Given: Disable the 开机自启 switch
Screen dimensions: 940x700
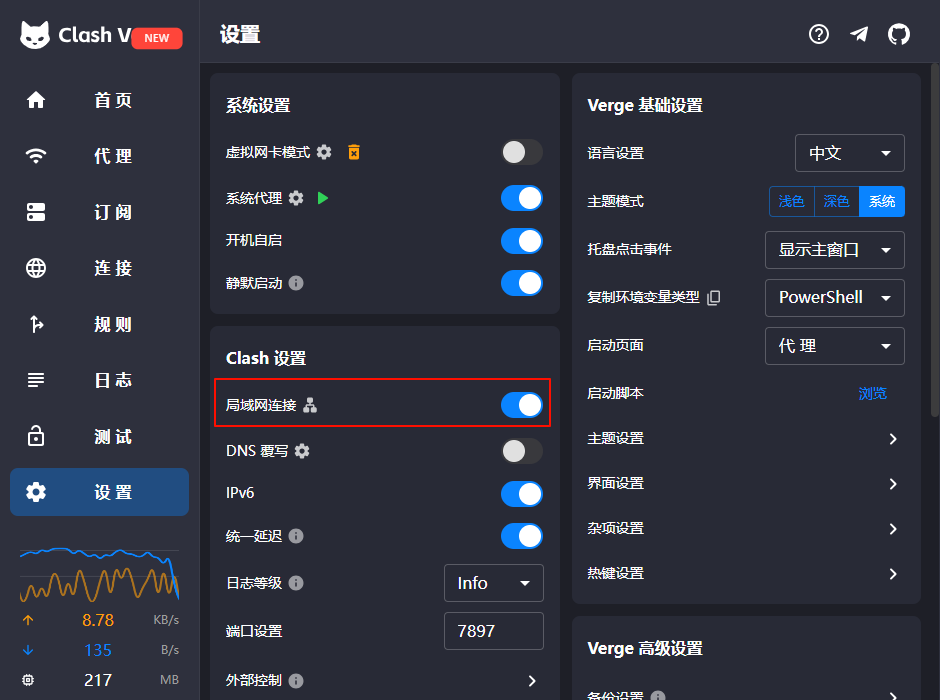Looking at the screenshot, I should [x=522, y=241].
